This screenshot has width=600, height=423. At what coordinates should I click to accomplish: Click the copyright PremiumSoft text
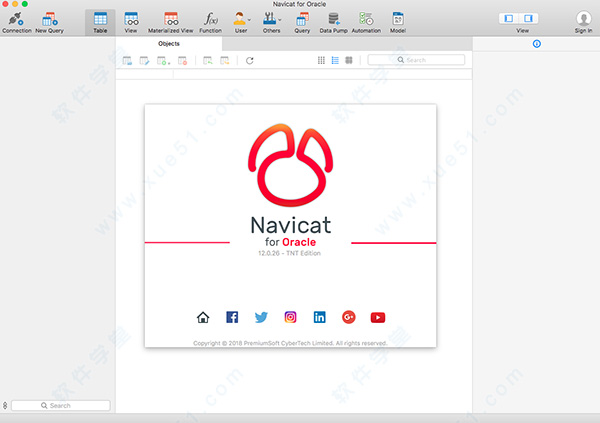tap(290, 343)
